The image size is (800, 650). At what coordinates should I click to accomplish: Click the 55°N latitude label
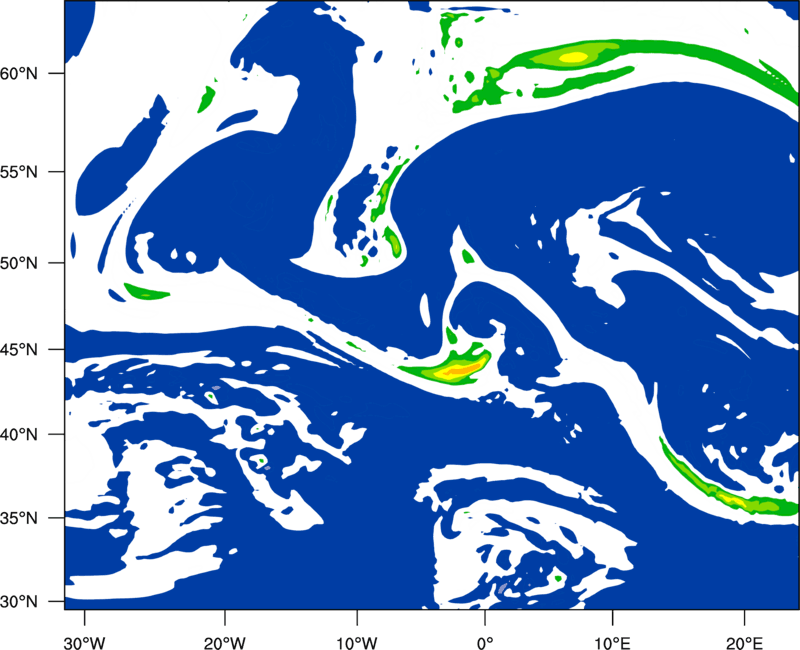[x=19, y=171]
